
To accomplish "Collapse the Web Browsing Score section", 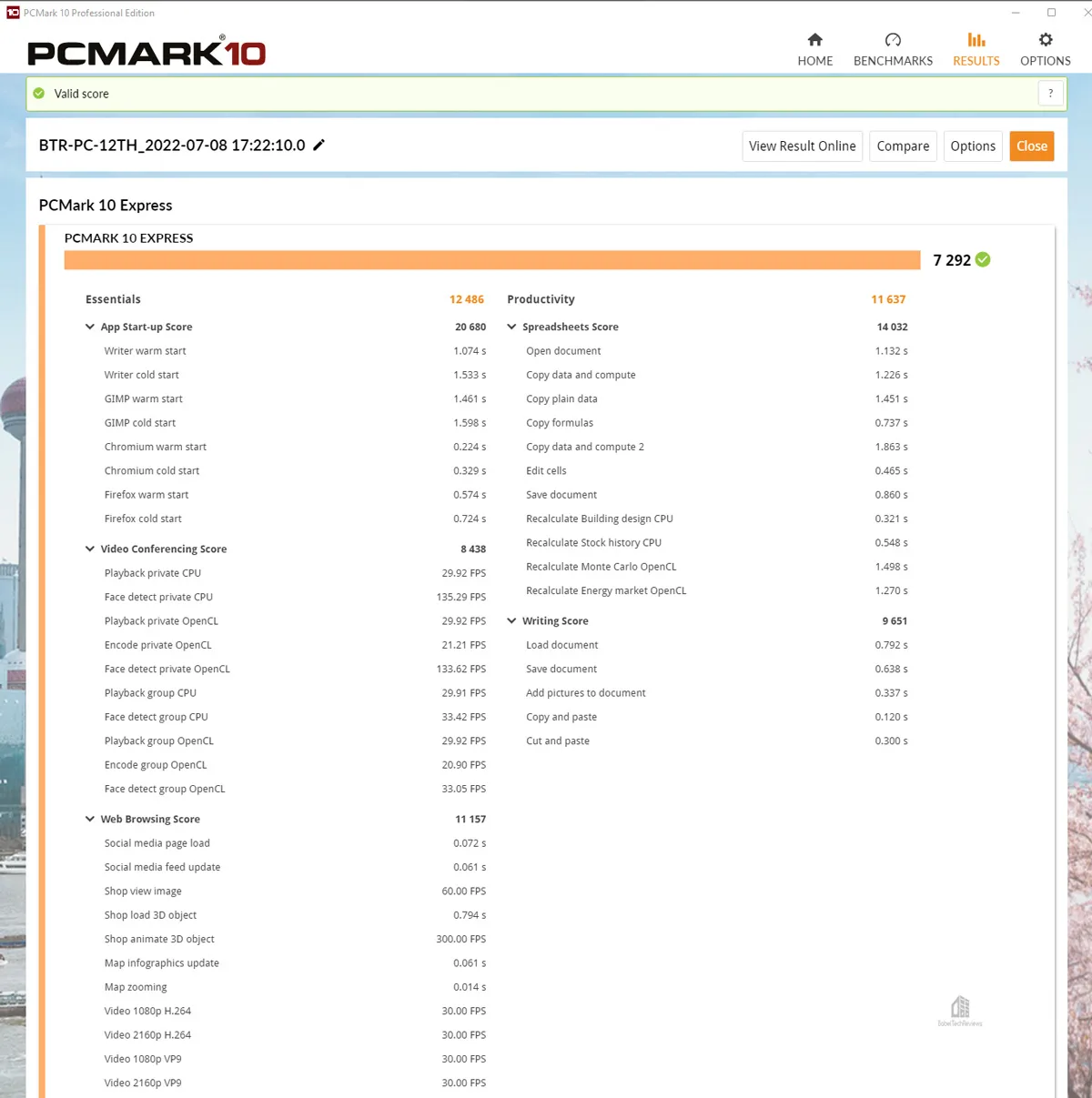I will coord(90,819).
